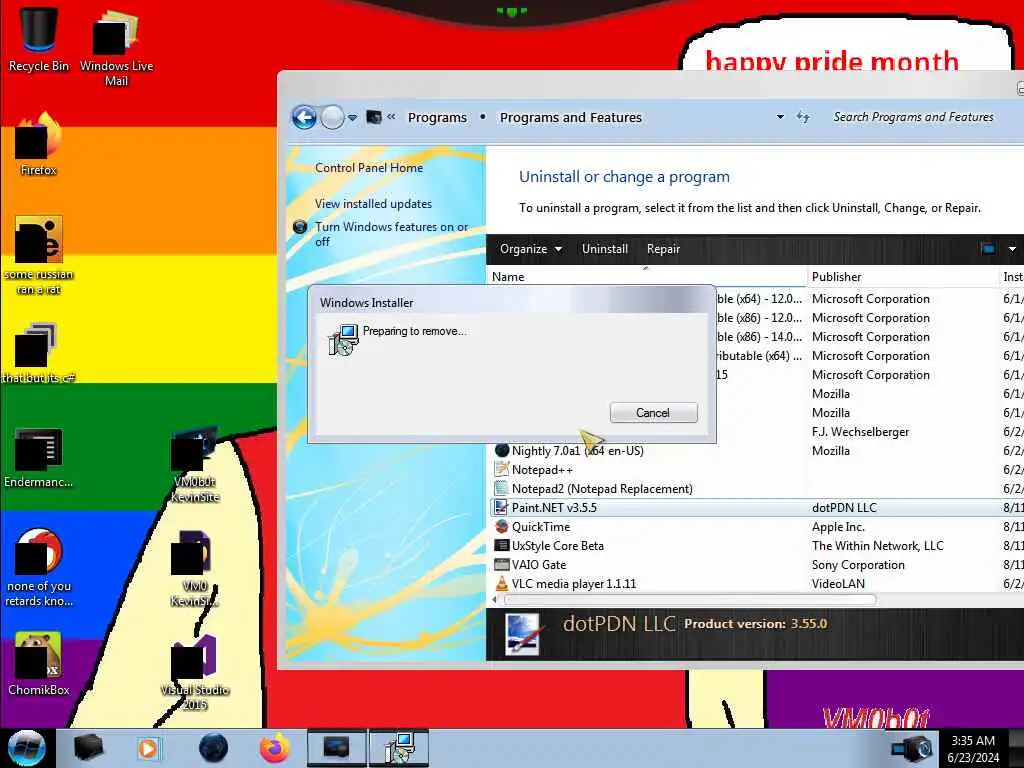This screenshot has width=1024, height=768.
Task: Click the VideoLAN publisher cell
Action: click(838, 583)
